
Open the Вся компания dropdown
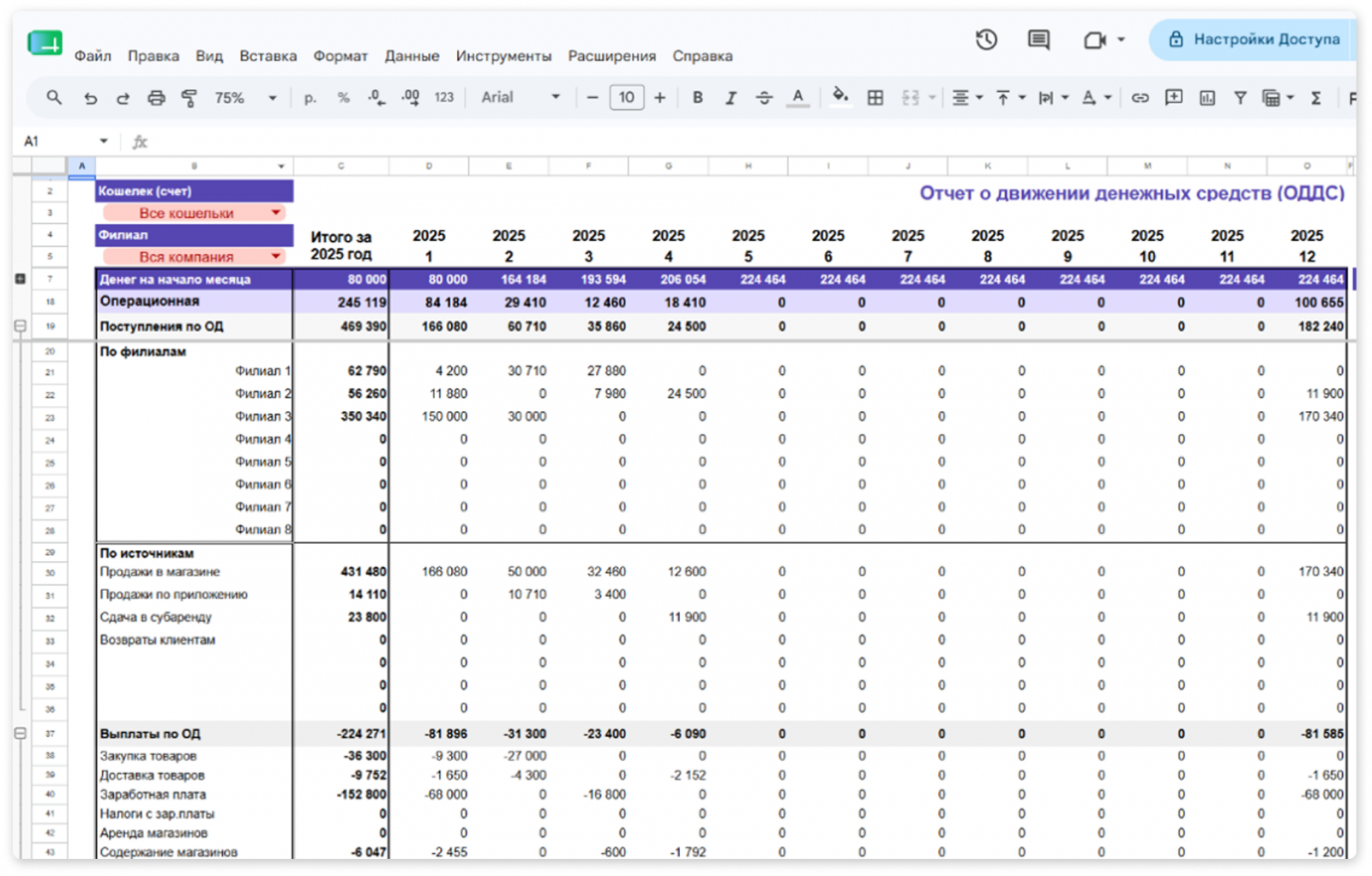pos(194,257)
